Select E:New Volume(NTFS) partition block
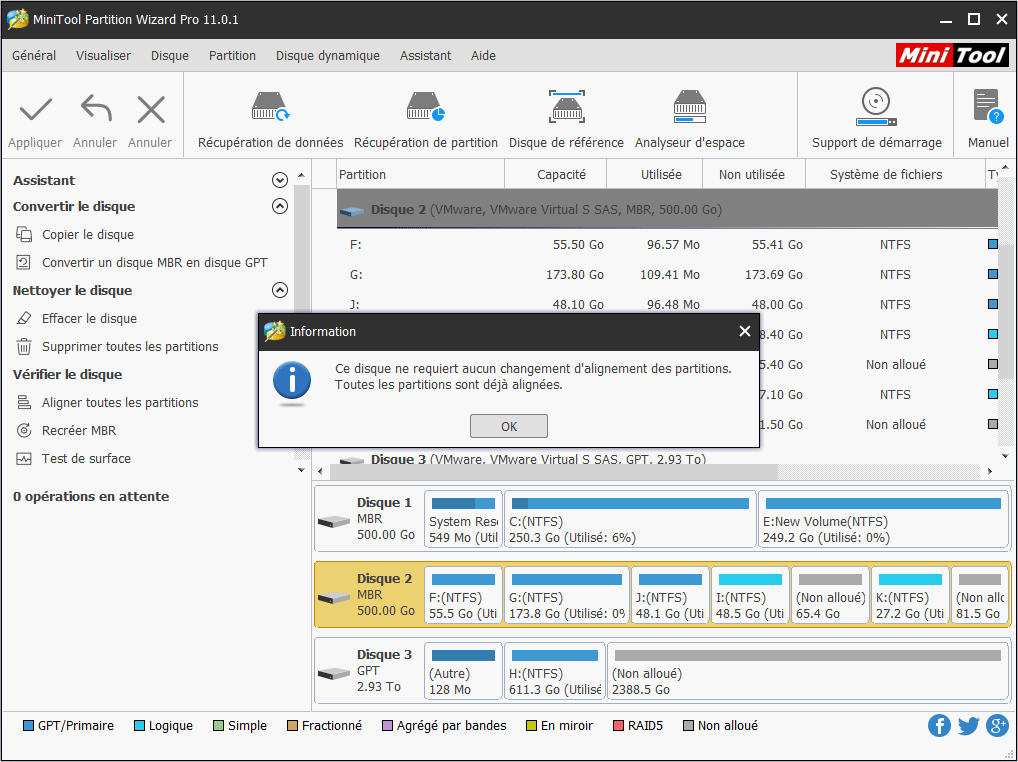Viewport: 1018px width, 762px height. coord(883,521)
